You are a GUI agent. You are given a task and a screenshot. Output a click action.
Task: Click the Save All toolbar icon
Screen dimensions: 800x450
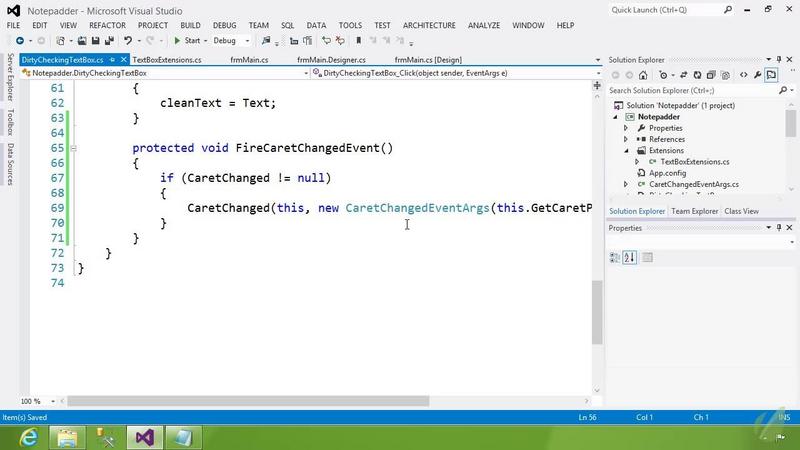pyautogui.click(x=109, y=40)
